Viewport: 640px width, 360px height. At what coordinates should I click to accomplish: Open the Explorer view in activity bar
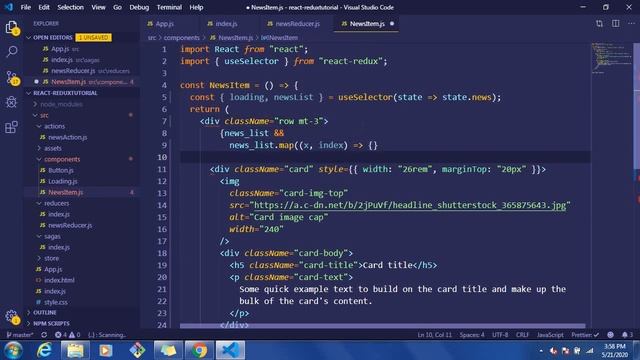click(11, 27)
